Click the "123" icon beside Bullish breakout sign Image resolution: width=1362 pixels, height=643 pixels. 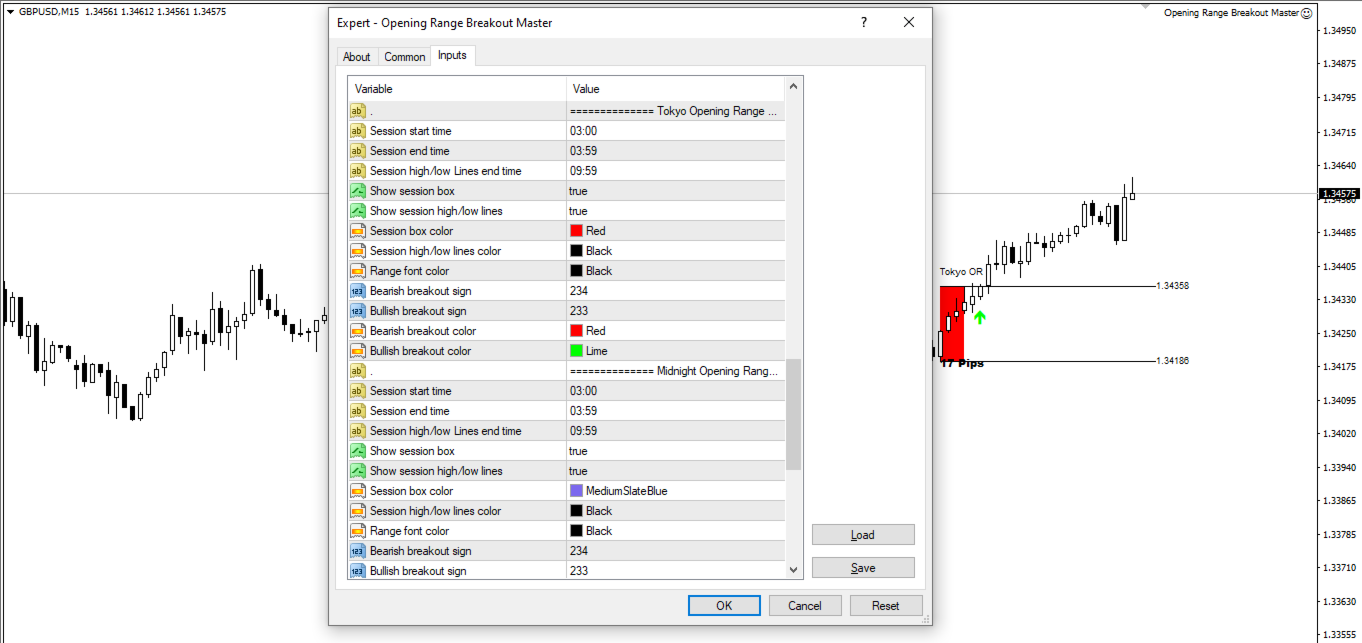(357, 311)
